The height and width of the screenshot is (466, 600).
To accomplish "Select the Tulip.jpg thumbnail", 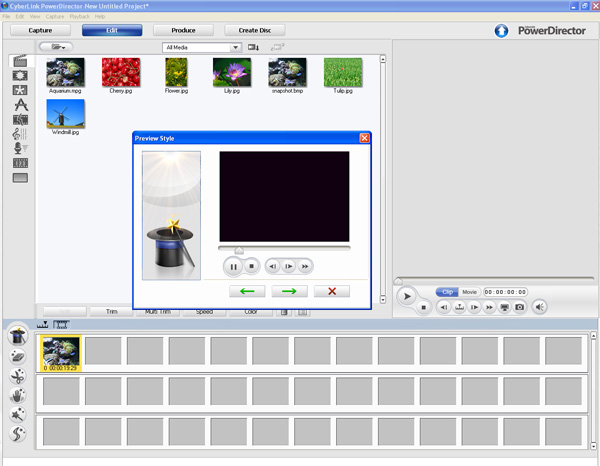I will [x=343, y=72].
